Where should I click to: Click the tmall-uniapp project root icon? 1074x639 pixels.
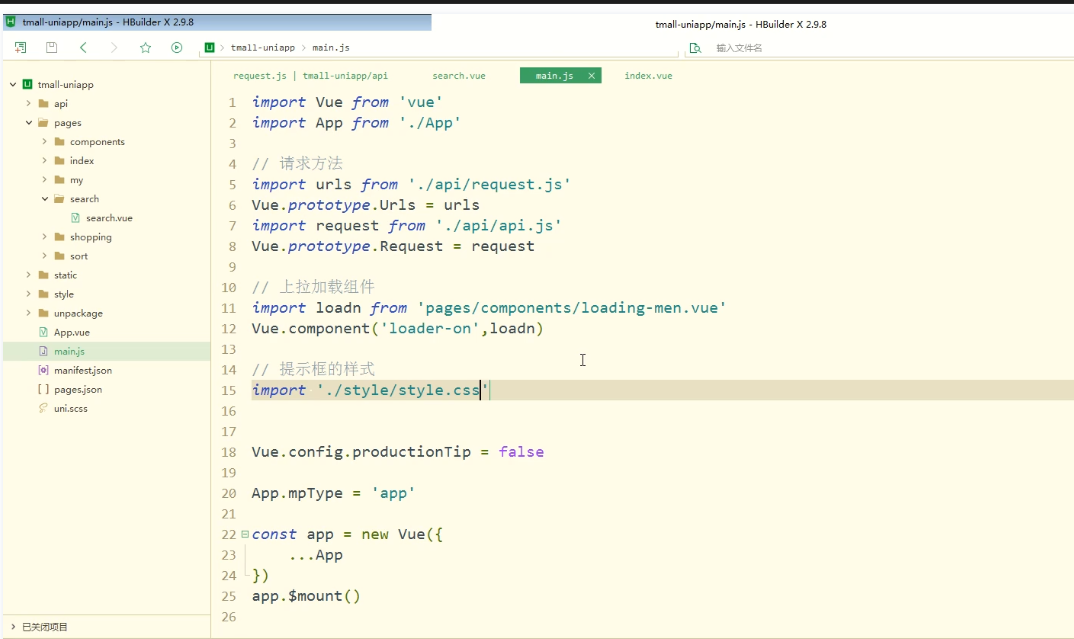pos(27,84)
